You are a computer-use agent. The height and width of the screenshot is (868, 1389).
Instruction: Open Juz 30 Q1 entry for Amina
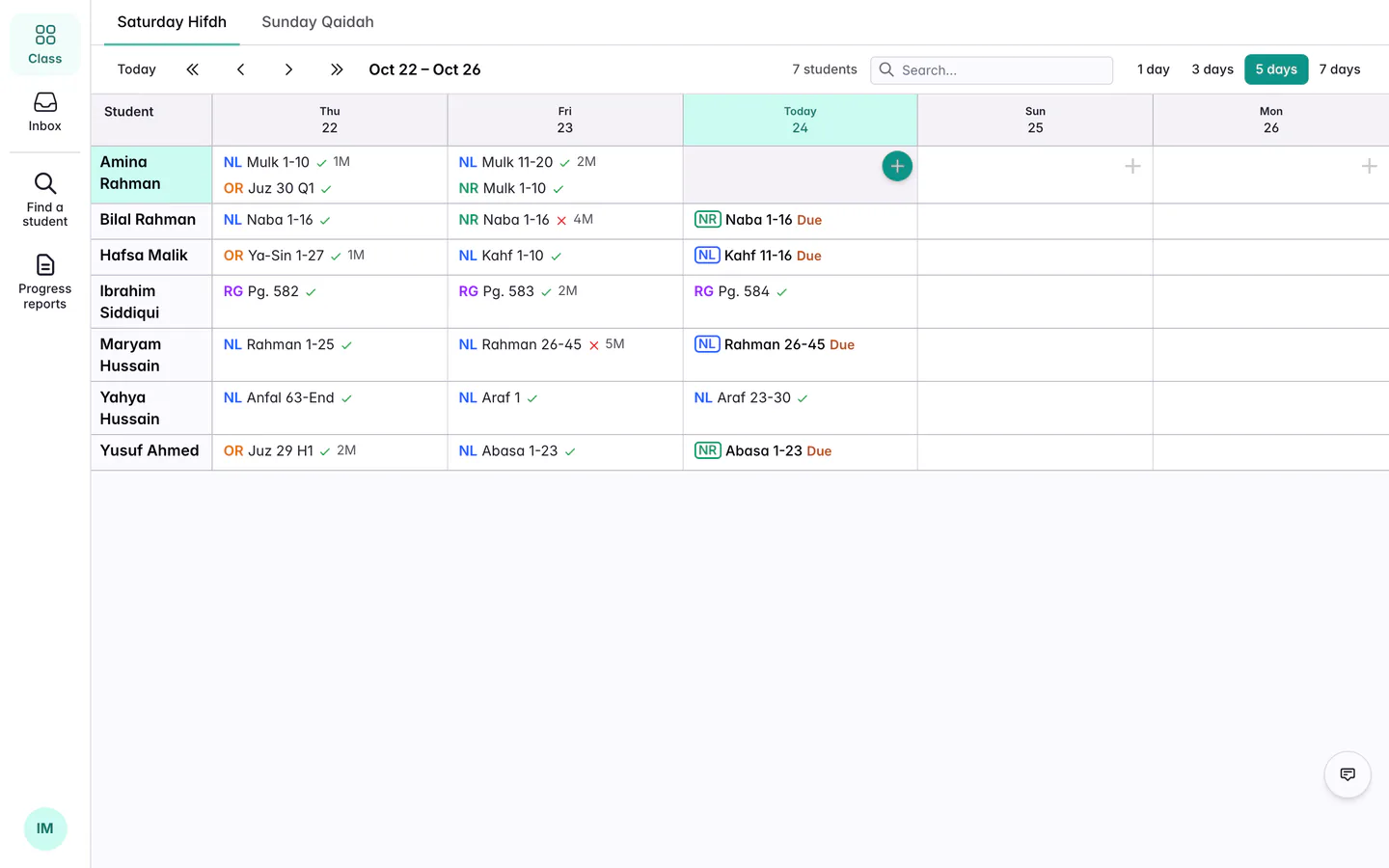click(x=278, y=188)
